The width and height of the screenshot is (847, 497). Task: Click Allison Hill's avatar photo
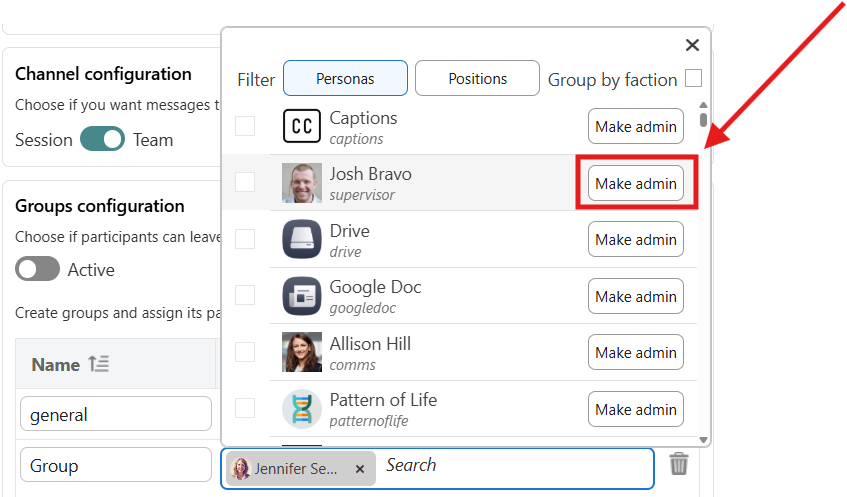[x=301, y=353]
